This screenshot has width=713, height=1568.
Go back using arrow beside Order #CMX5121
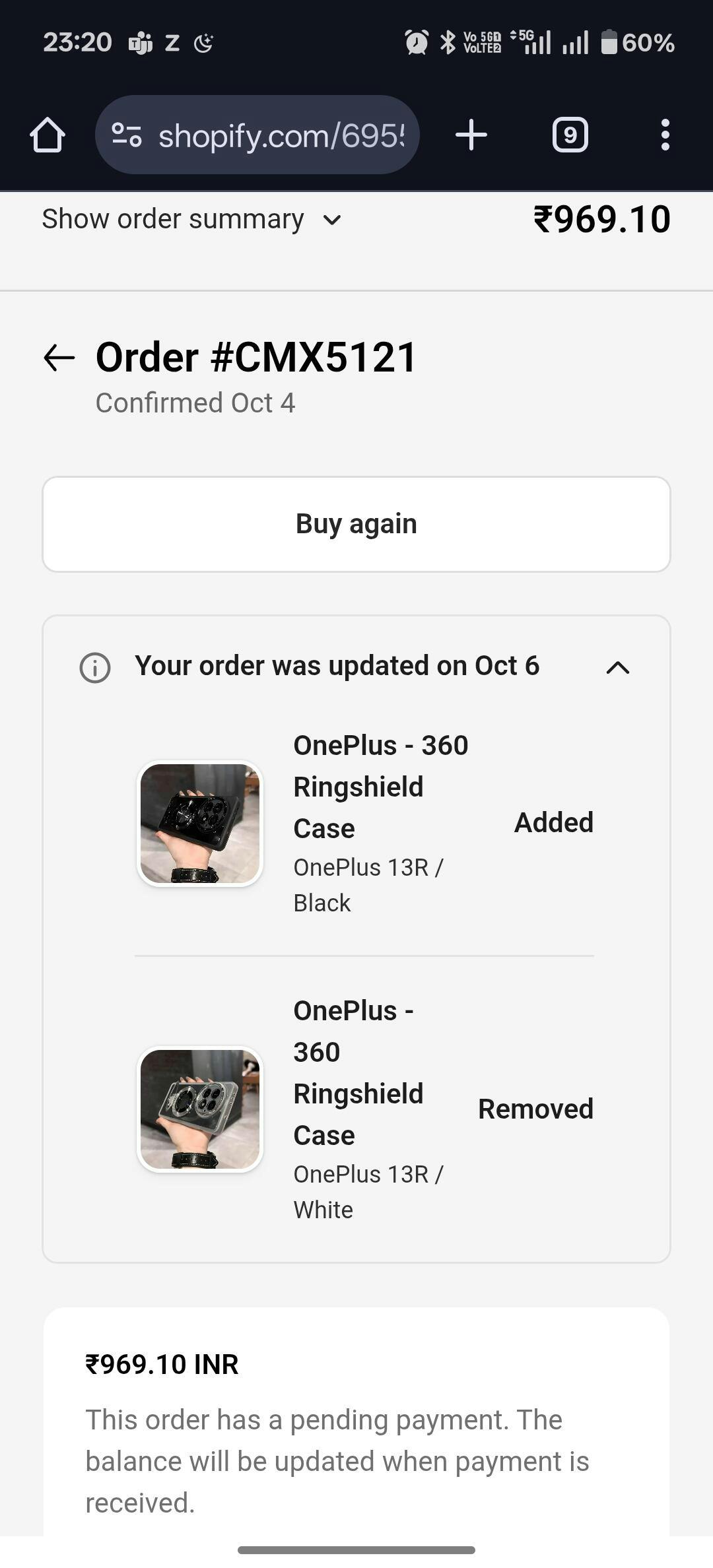(59, 358)
